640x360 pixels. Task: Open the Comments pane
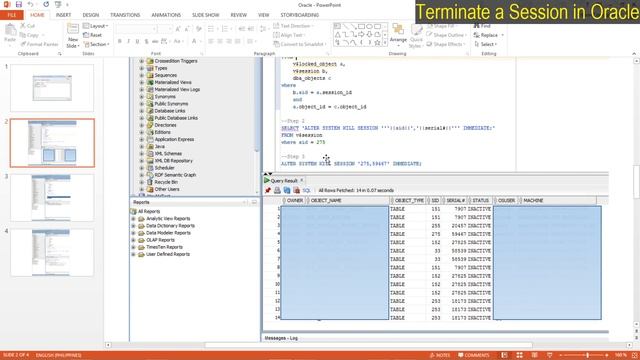473,355
